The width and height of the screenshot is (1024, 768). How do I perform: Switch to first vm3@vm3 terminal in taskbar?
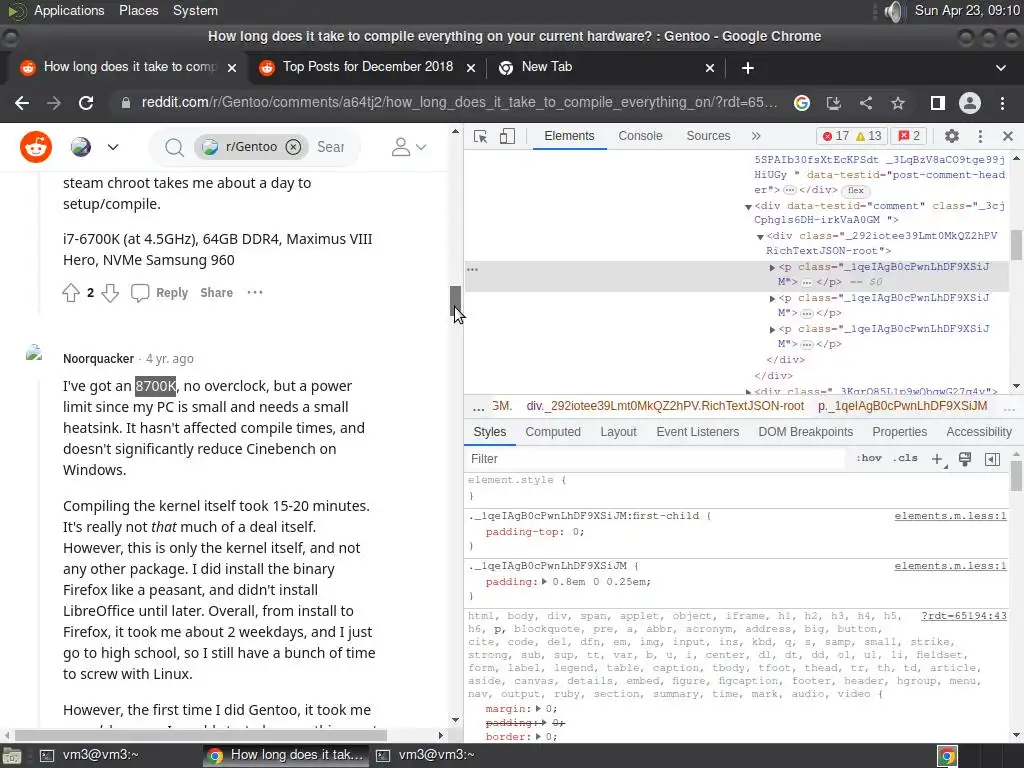[x=88, y=755]
